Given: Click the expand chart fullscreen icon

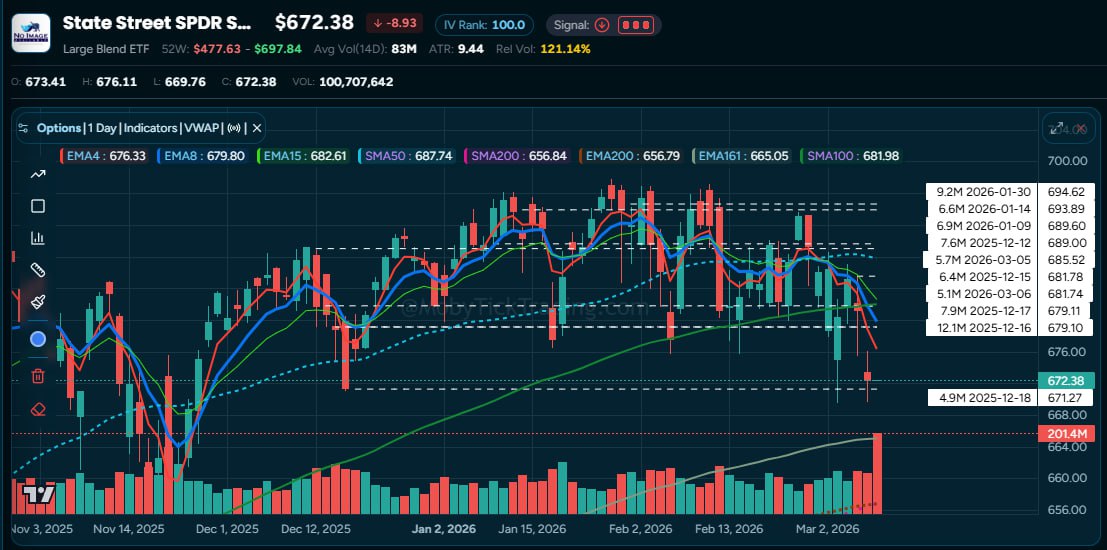Looking at the screenshot, I should [1056, 128].
